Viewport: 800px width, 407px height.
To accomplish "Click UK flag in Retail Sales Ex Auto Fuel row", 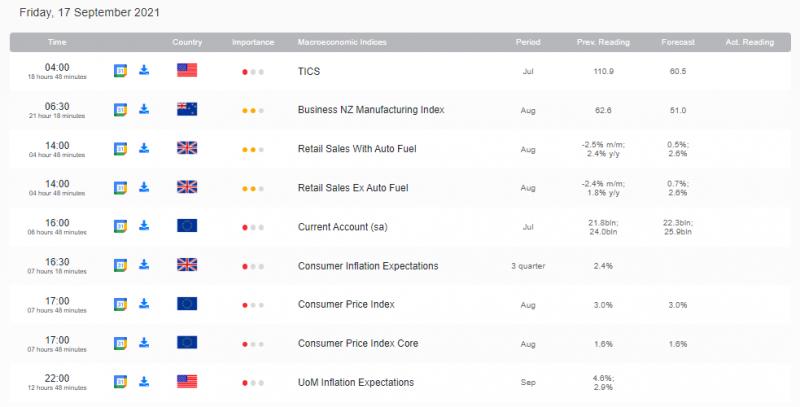I will (x=187, y=187).
